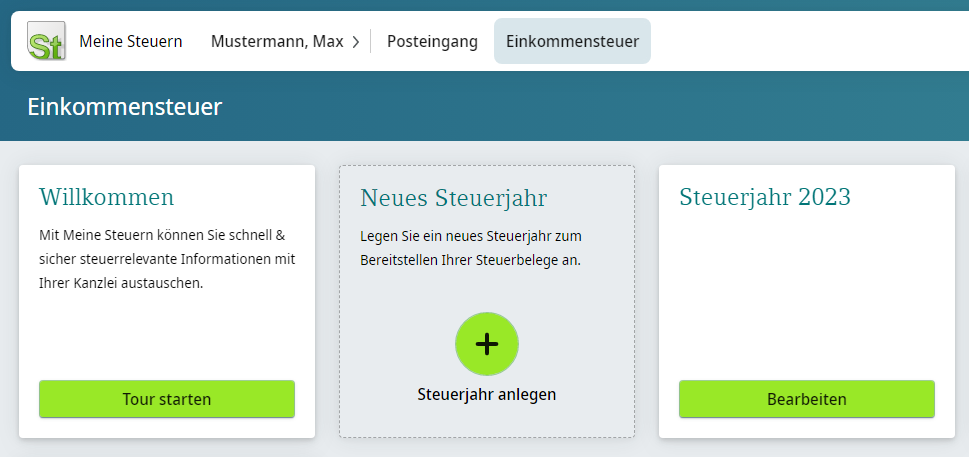Screen dimensions: 969x457
Task: Click the Willkommen card heading
Action: pos(106,196)
